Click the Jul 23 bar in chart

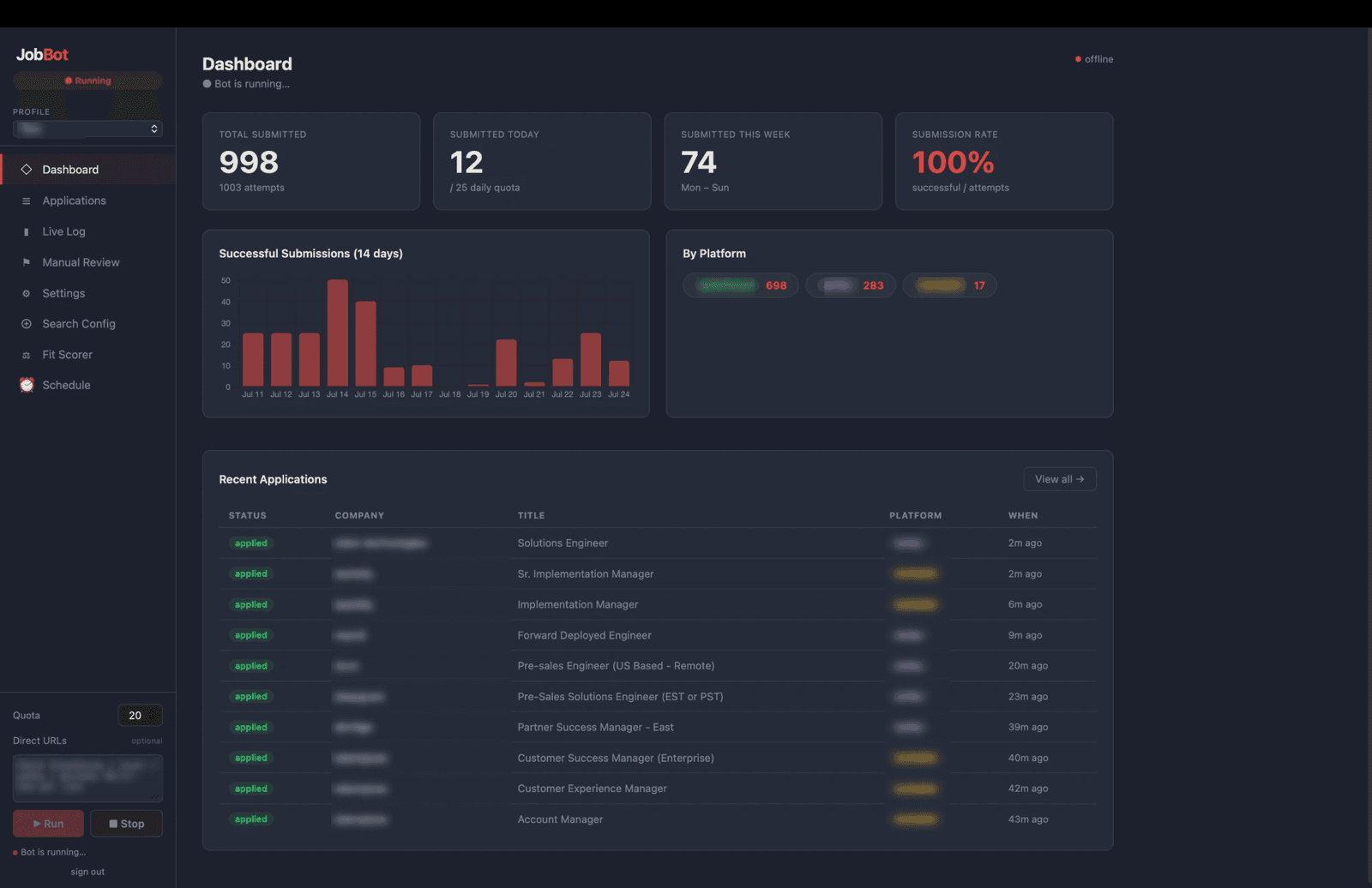point(591,359)
